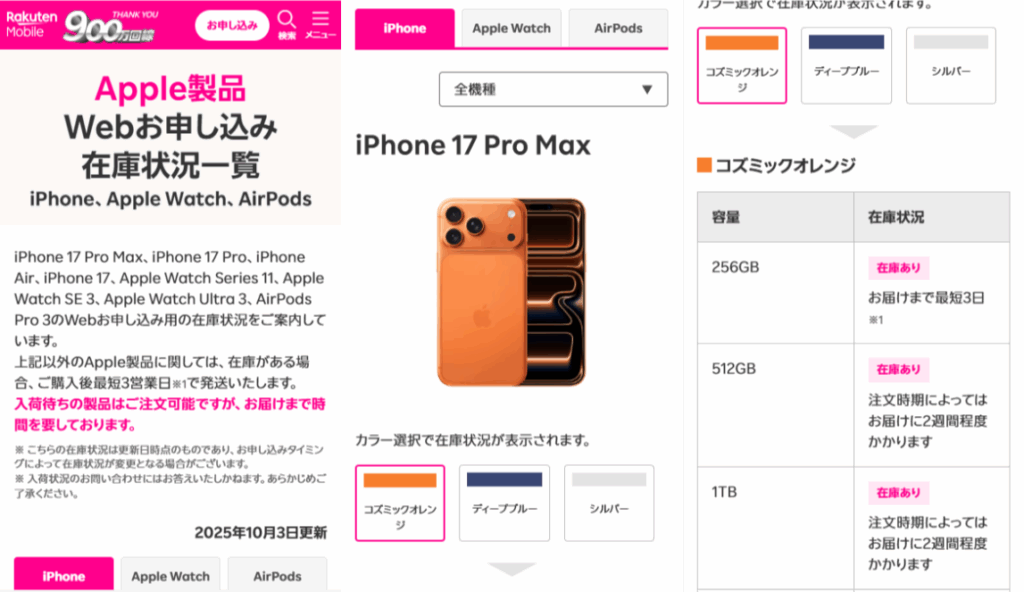Select the iPhone tab in the middle panel
The height and width of the screenshot is (592, 1024).
[405, 28]
